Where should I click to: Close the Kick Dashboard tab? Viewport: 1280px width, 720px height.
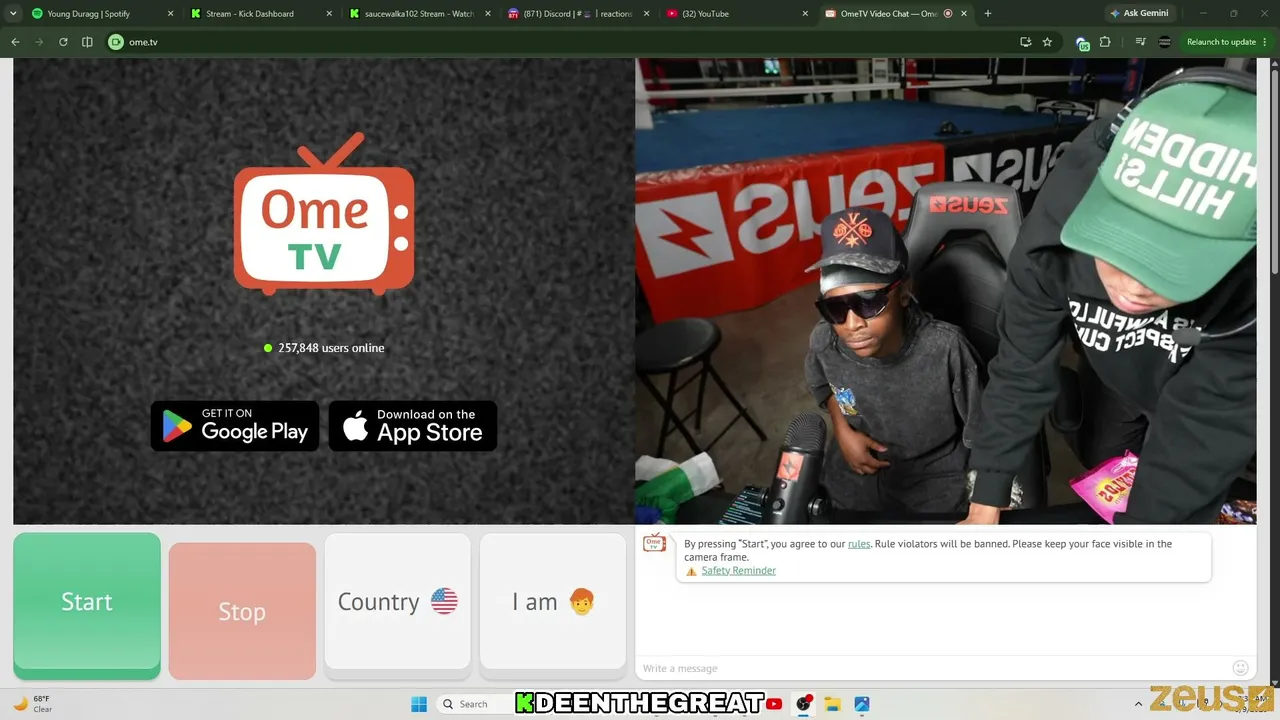coord(329,14)
